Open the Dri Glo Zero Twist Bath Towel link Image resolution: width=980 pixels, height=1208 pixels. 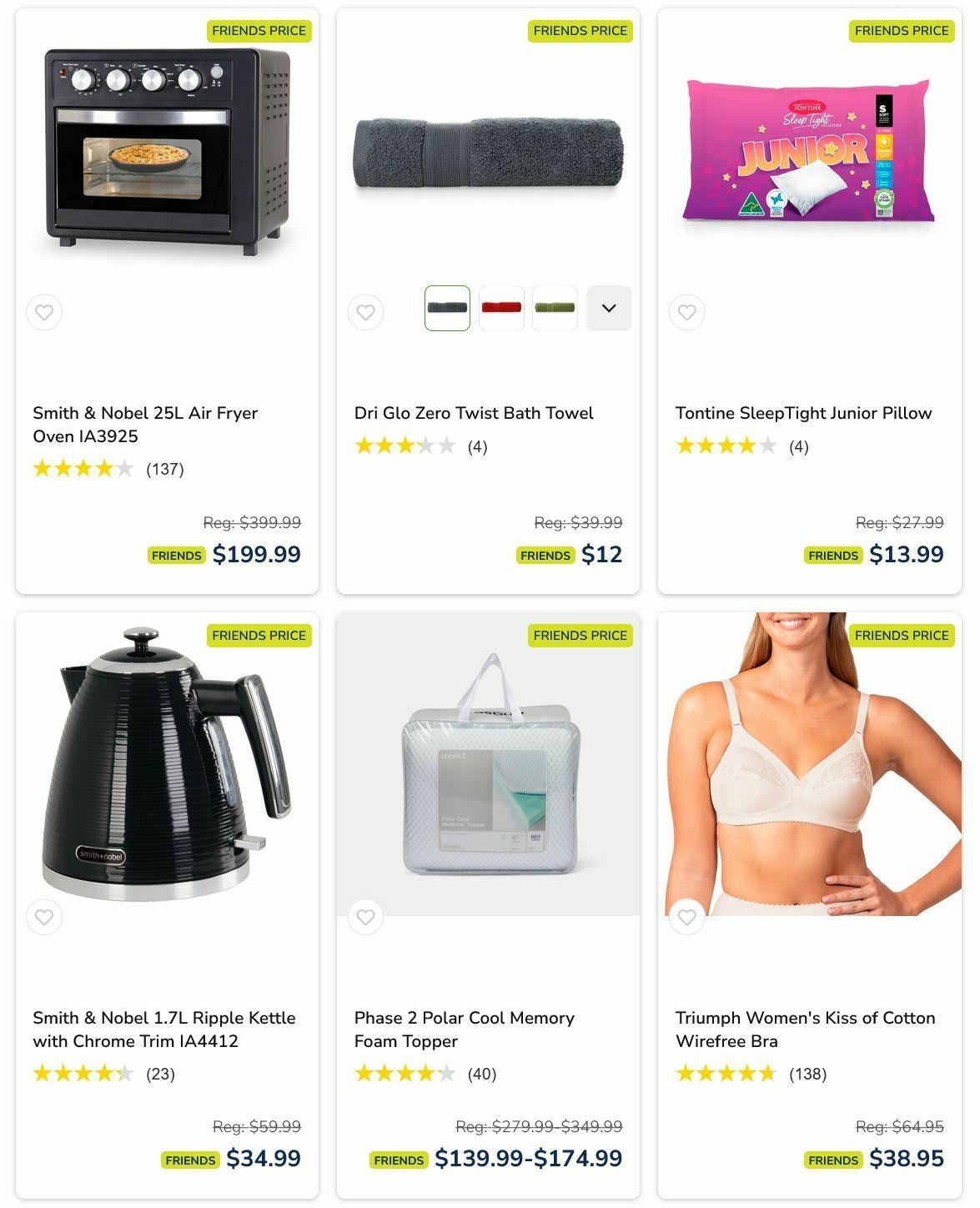pyautogui.click(x=474, y=413)
